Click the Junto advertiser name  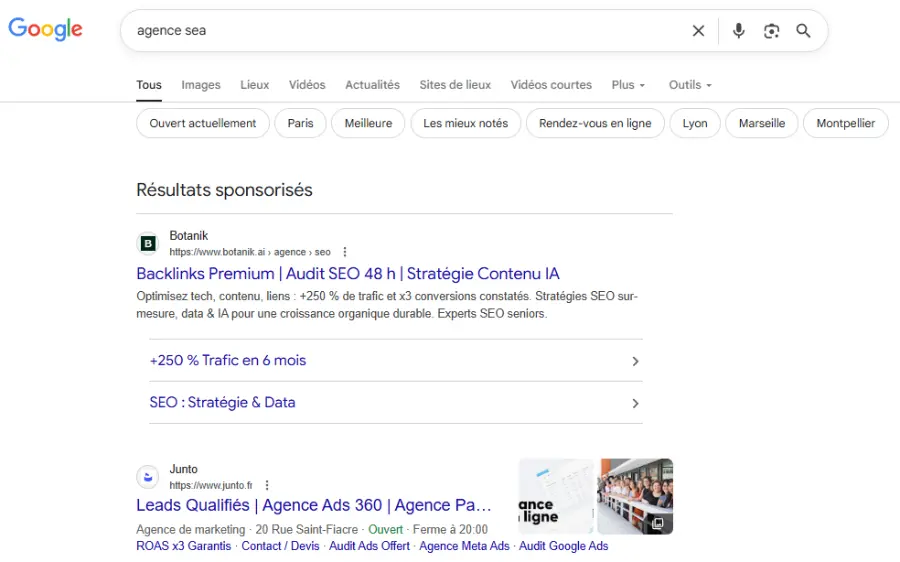tap(183, 470)
